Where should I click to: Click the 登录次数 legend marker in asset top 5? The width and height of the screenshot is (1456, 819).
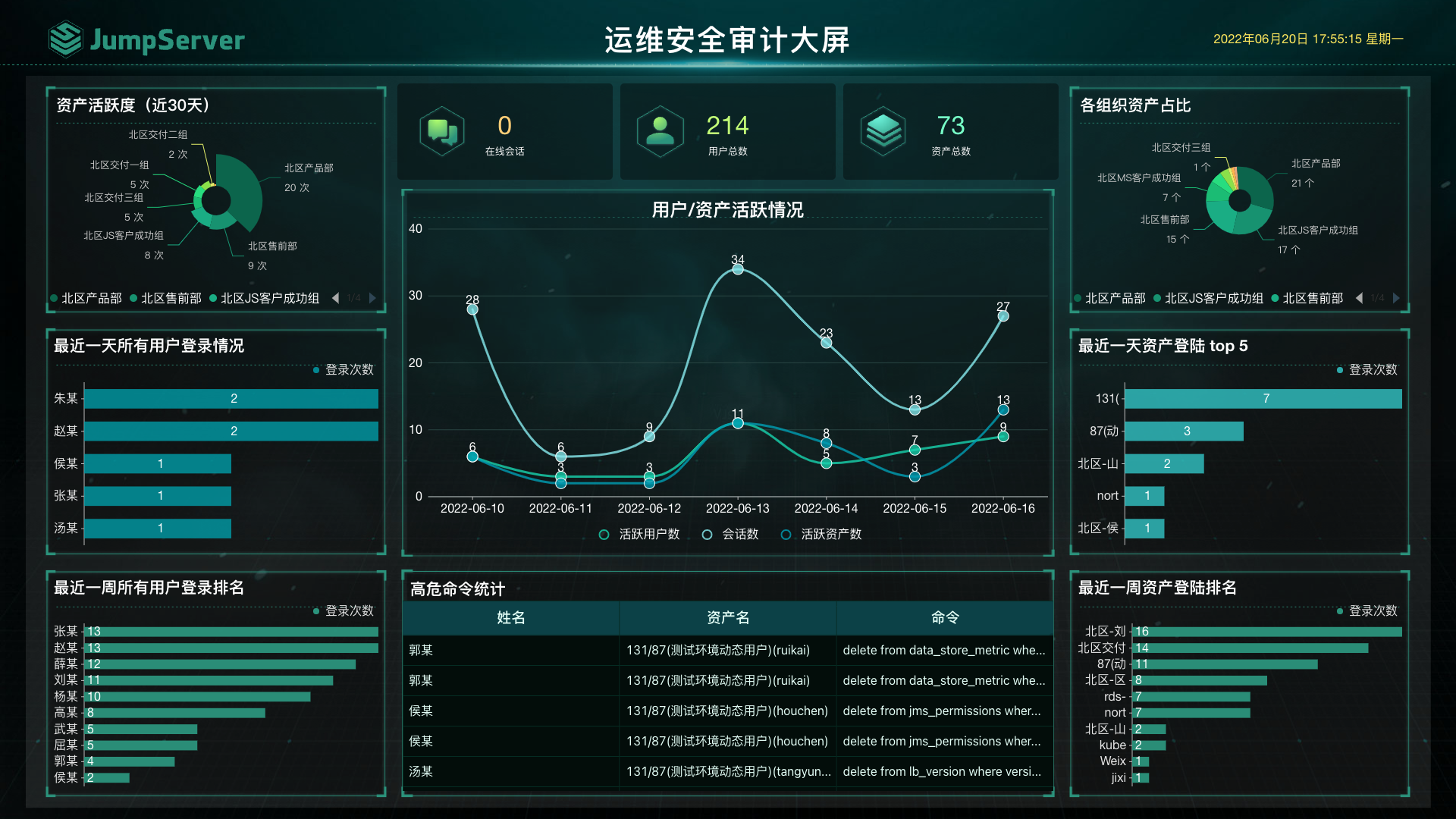pyautogui.click(x=1340, y=370)
